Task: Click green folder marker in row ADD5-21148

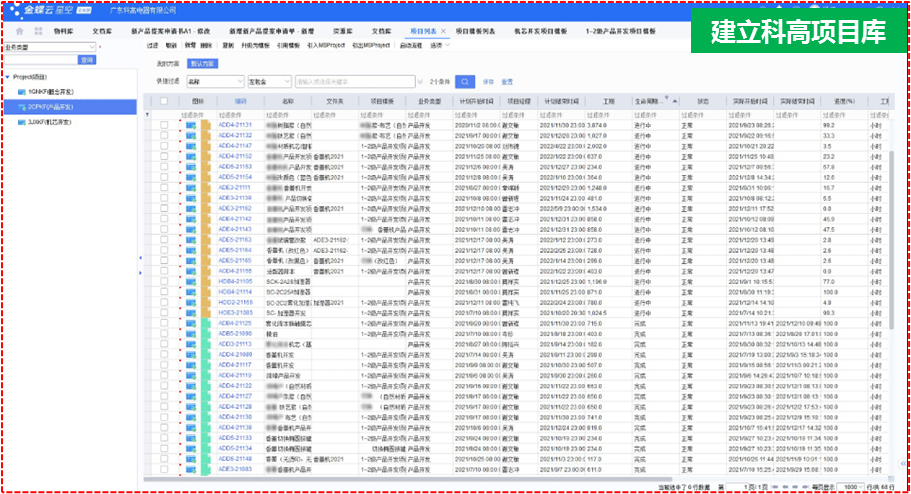Action: 206,459
